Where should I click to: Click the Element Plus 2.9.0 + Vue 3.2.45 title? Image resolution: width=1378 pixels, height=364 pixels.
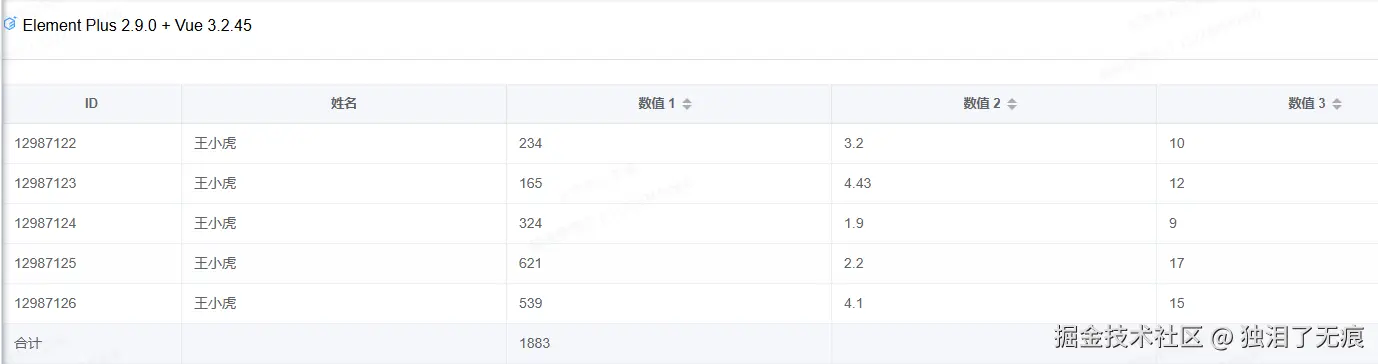(x=137, y=26)
